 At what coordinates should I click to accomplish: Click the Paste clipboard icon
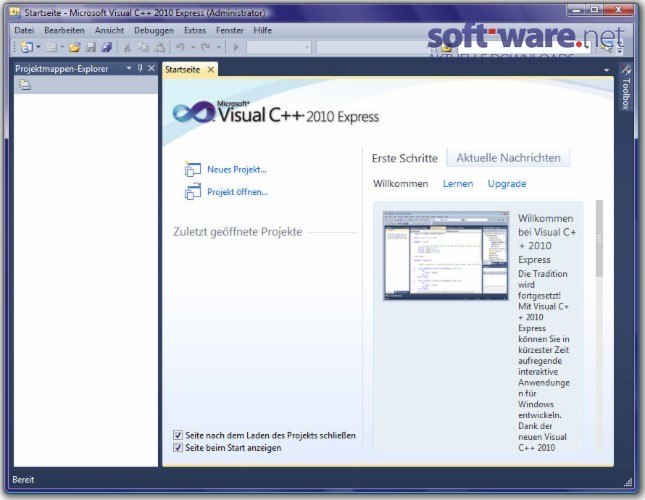pos(160,48)
